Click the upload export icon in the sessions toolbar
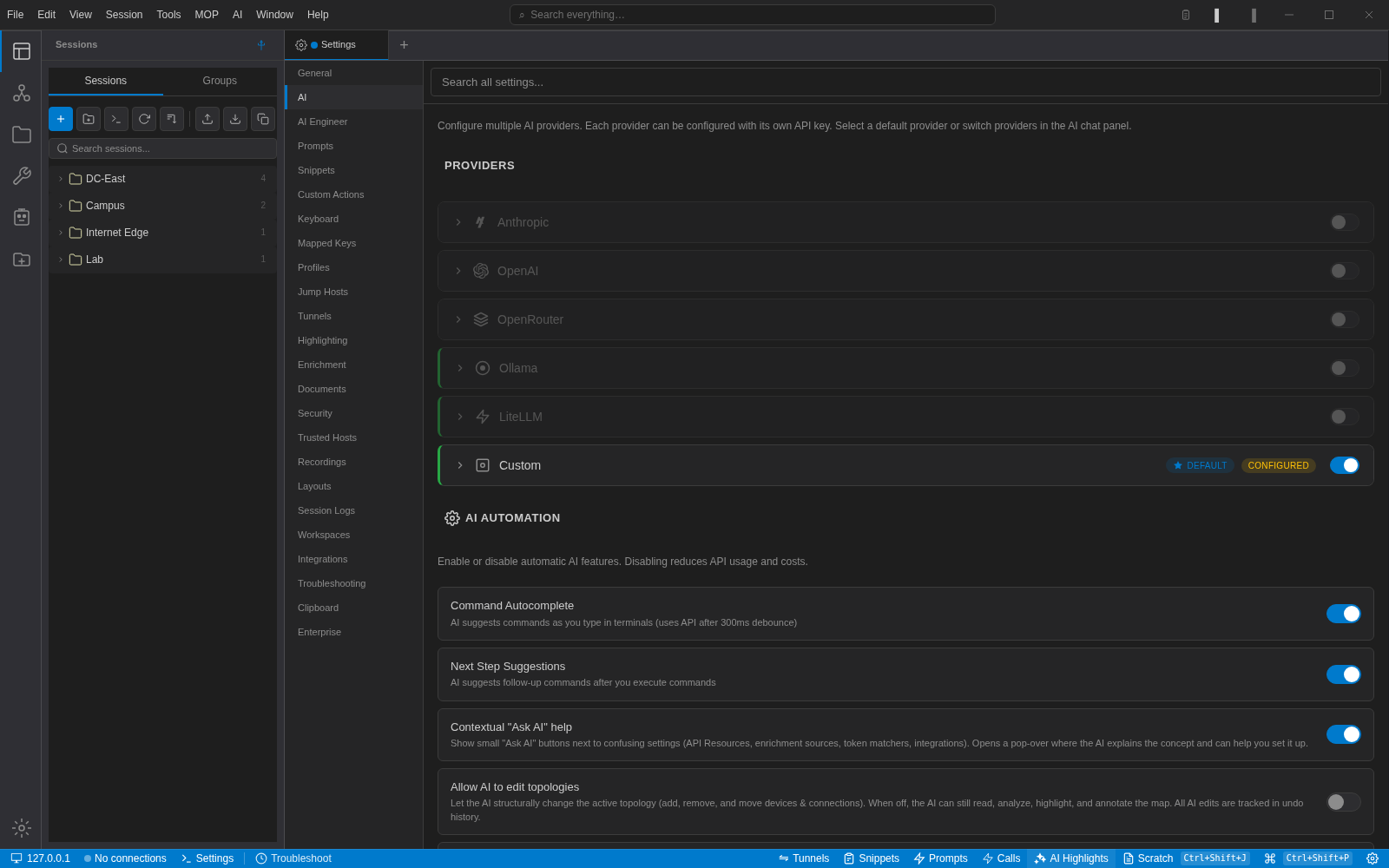Image resolution: width=1389 pixels, height=868 pixels. pos(207,119)
